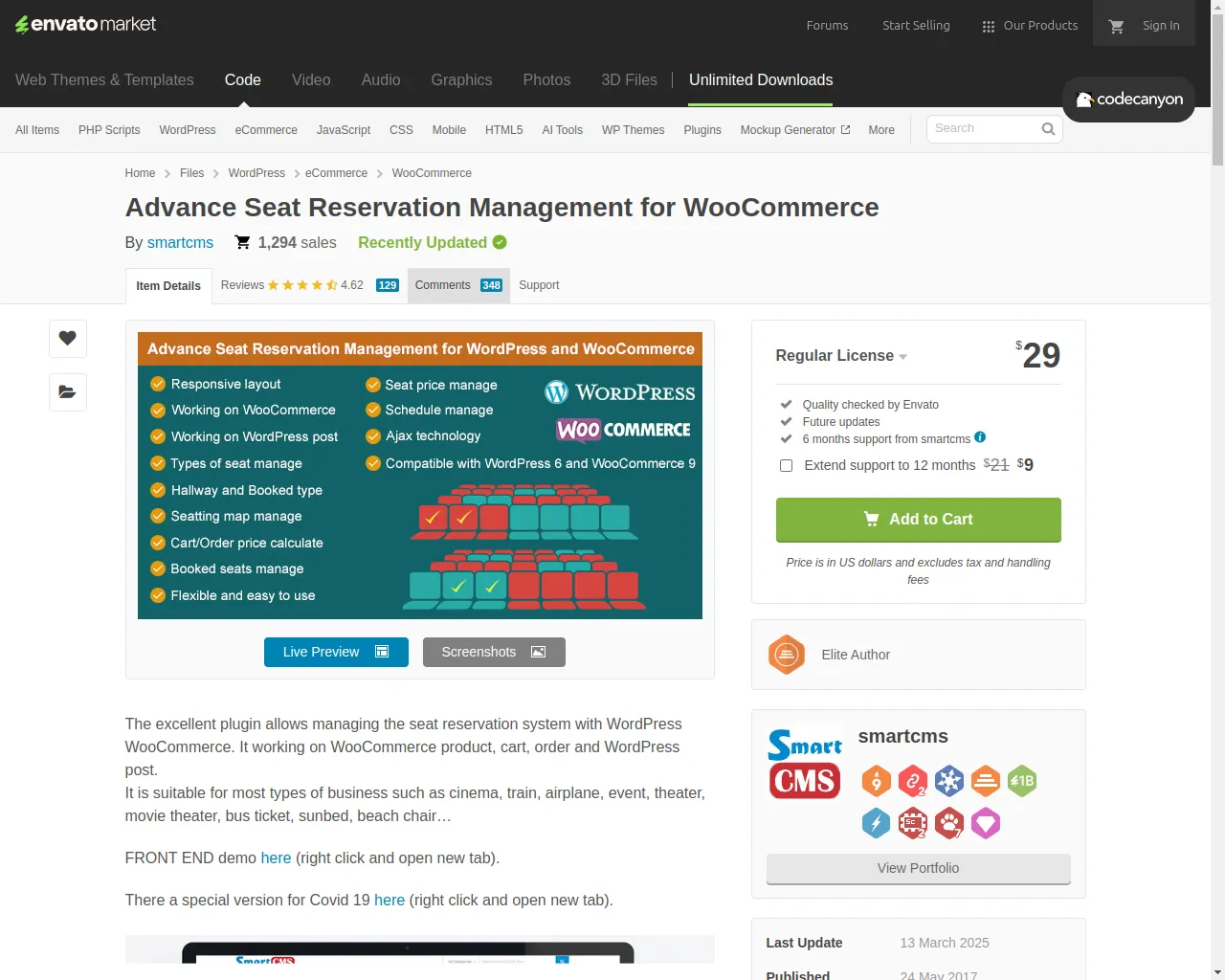Viewport: 1225px width, 980px height.
Task: Click the product preview banner image
Action: point(420,476)
